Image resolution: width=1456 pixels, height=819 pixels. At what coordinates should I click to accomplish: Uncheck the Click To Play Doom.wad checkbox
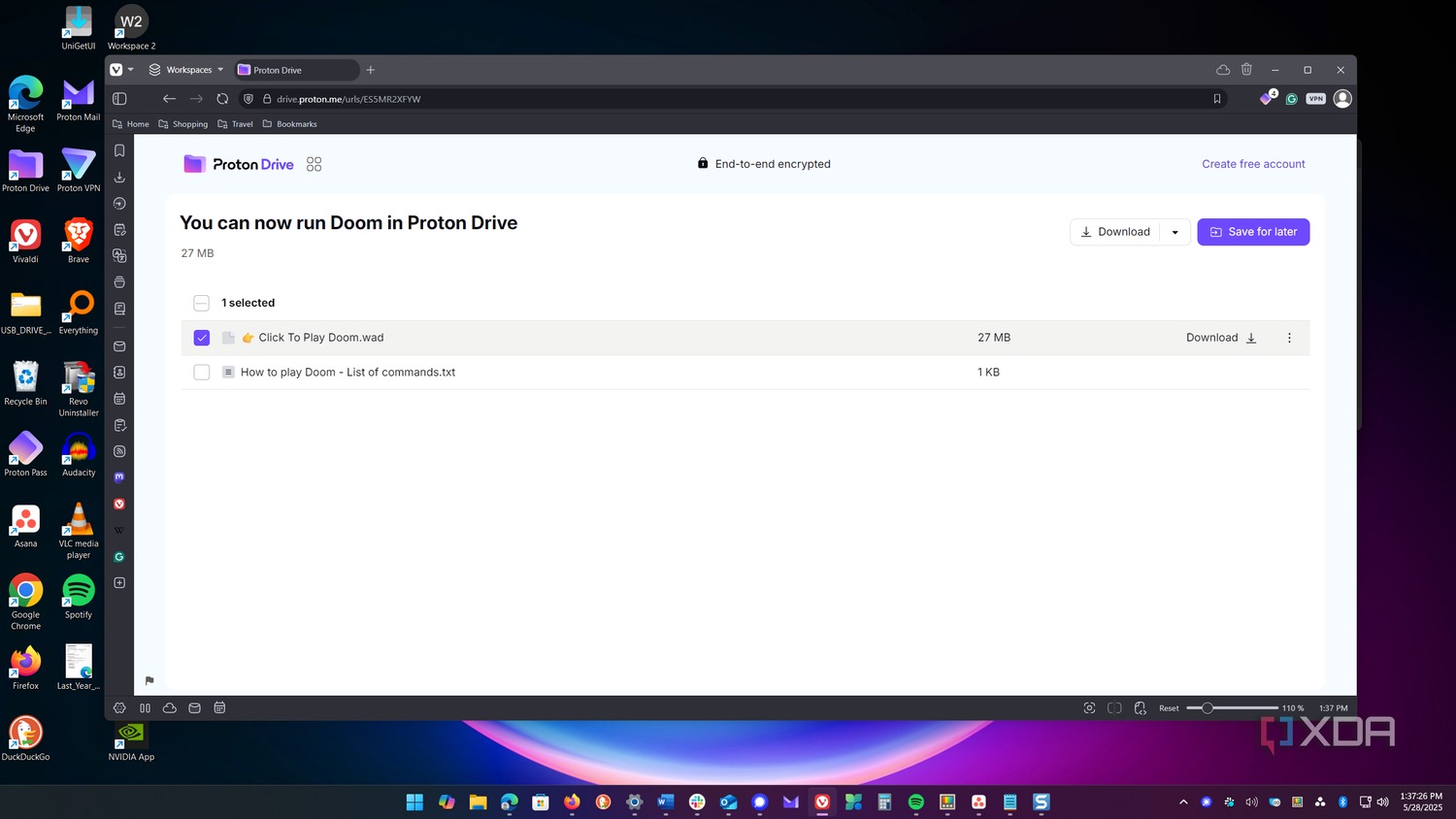click(x=201, y=338)
